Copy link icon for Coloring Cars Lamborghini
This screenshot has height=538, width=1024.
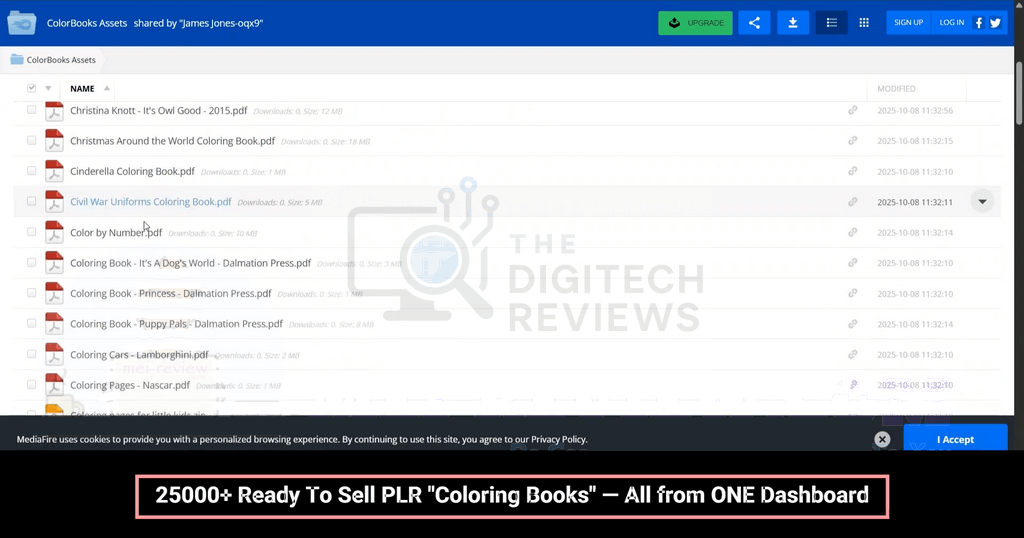tap(853, 355)
